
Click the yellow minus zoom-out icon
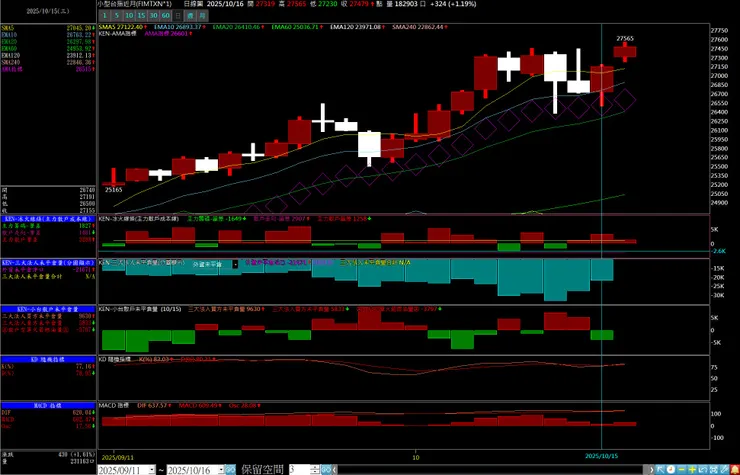[x=681, y=470]
